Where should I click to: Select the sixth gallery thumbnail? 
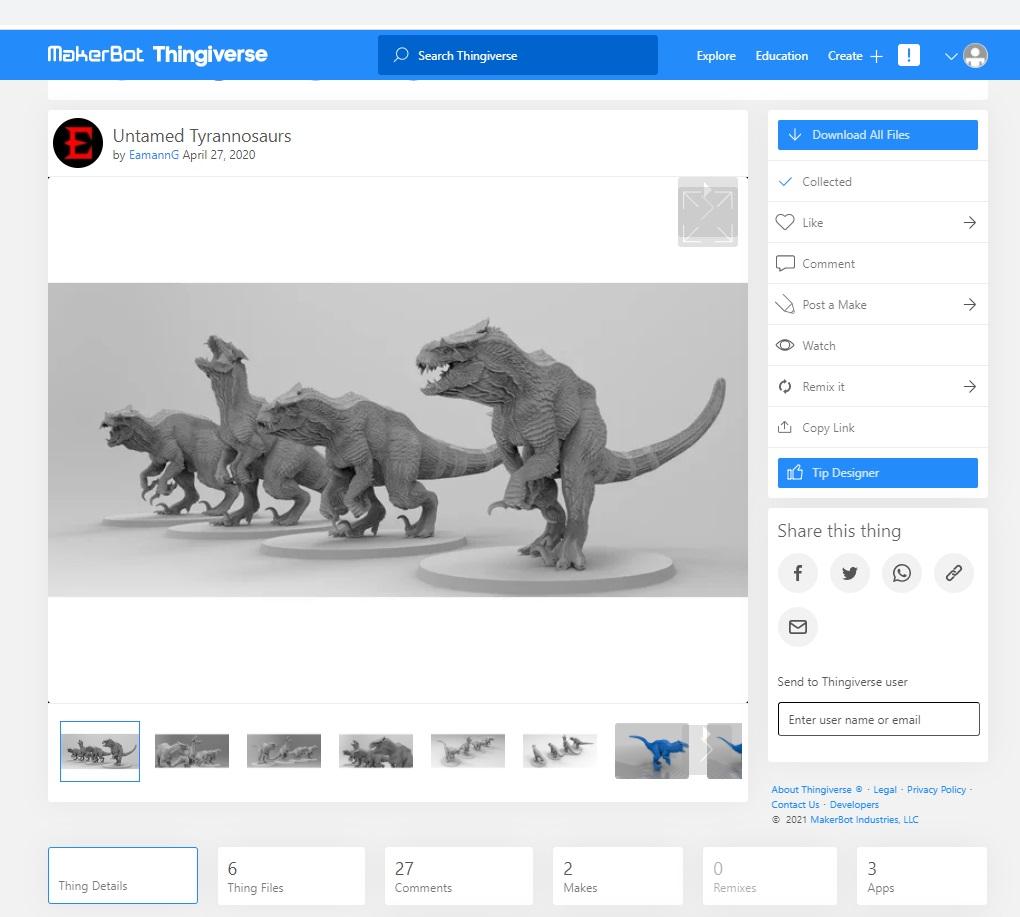[559, 751]
